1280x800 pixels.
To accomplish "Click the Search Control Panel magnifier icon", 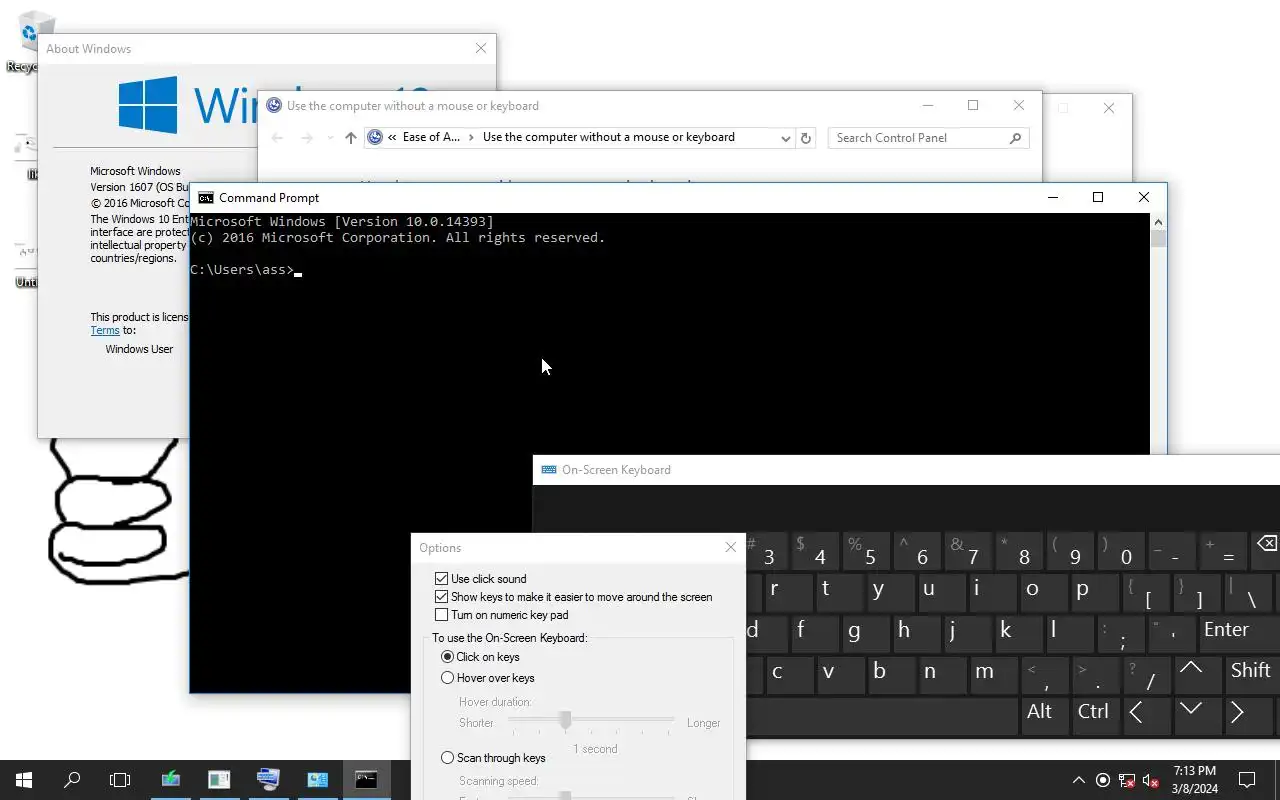I will (x=1016, y=138).
